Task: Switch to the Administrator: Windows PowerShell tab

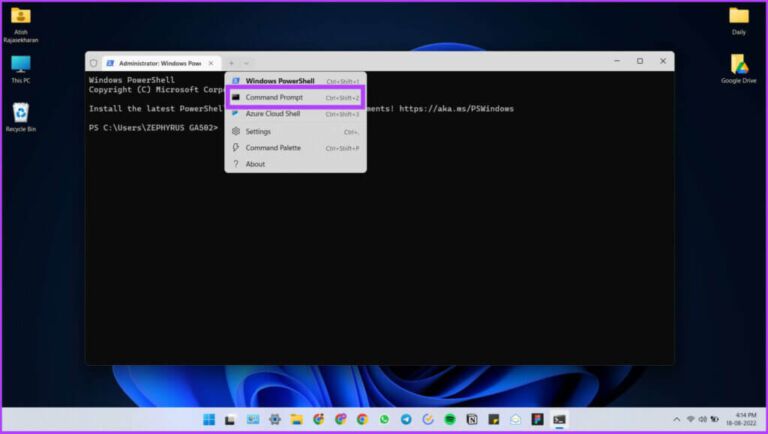Action: (161, 63)
